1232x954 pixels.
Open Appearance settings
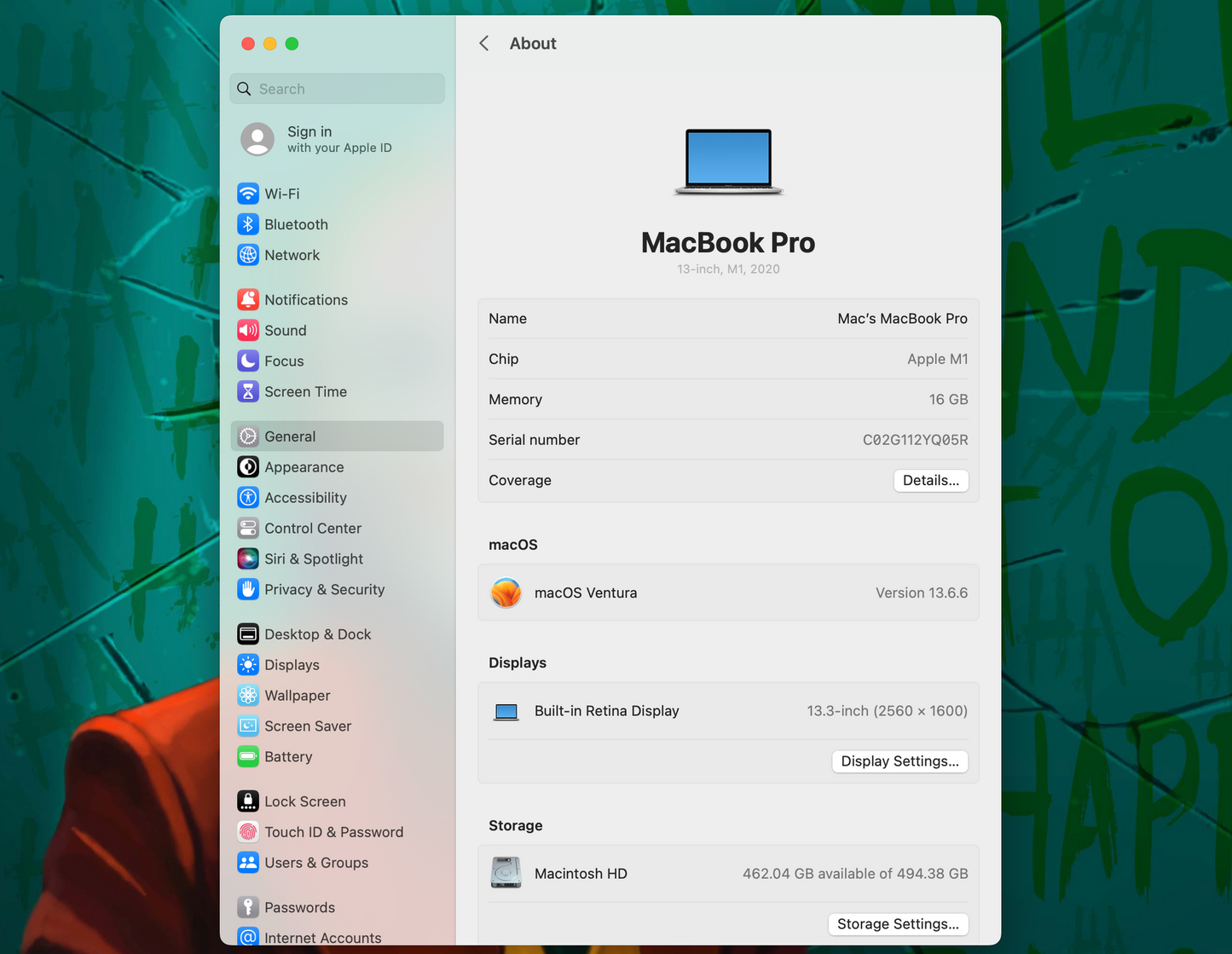tap(304, 467)
